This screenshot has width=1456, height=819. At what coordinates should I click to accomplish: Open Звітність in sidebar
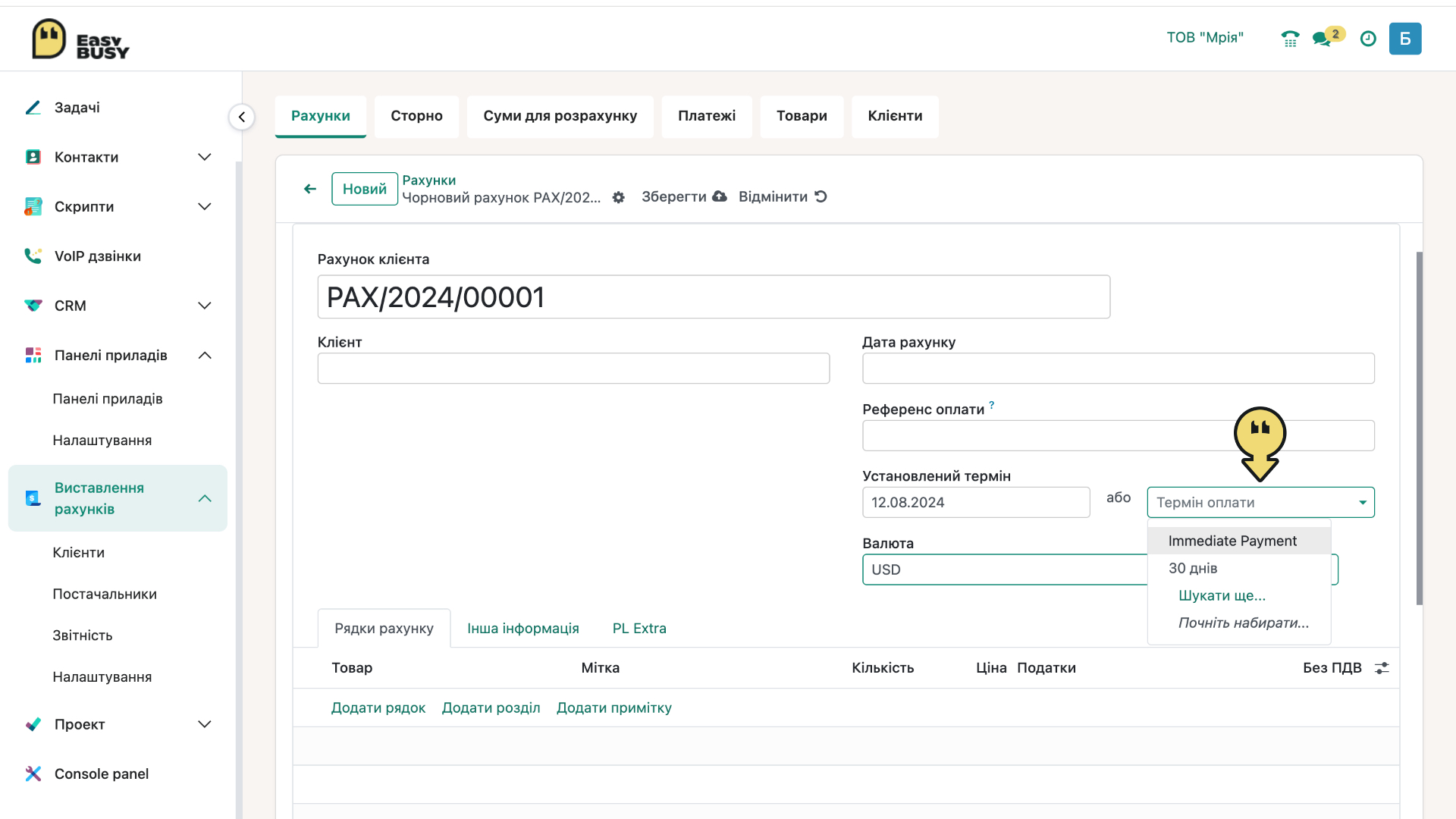pyautogui.click(x=83, y=635)
